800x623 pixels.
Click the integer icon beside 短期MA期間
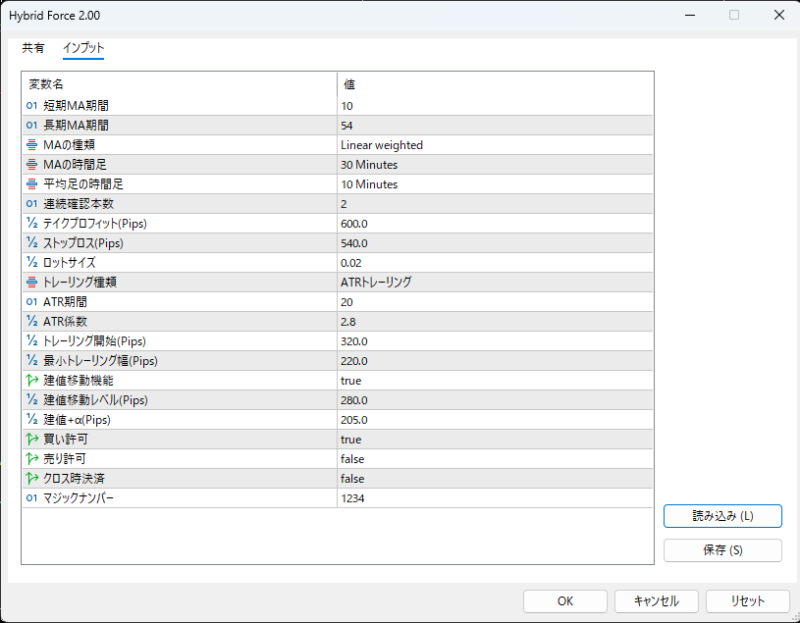coord(32,106)
